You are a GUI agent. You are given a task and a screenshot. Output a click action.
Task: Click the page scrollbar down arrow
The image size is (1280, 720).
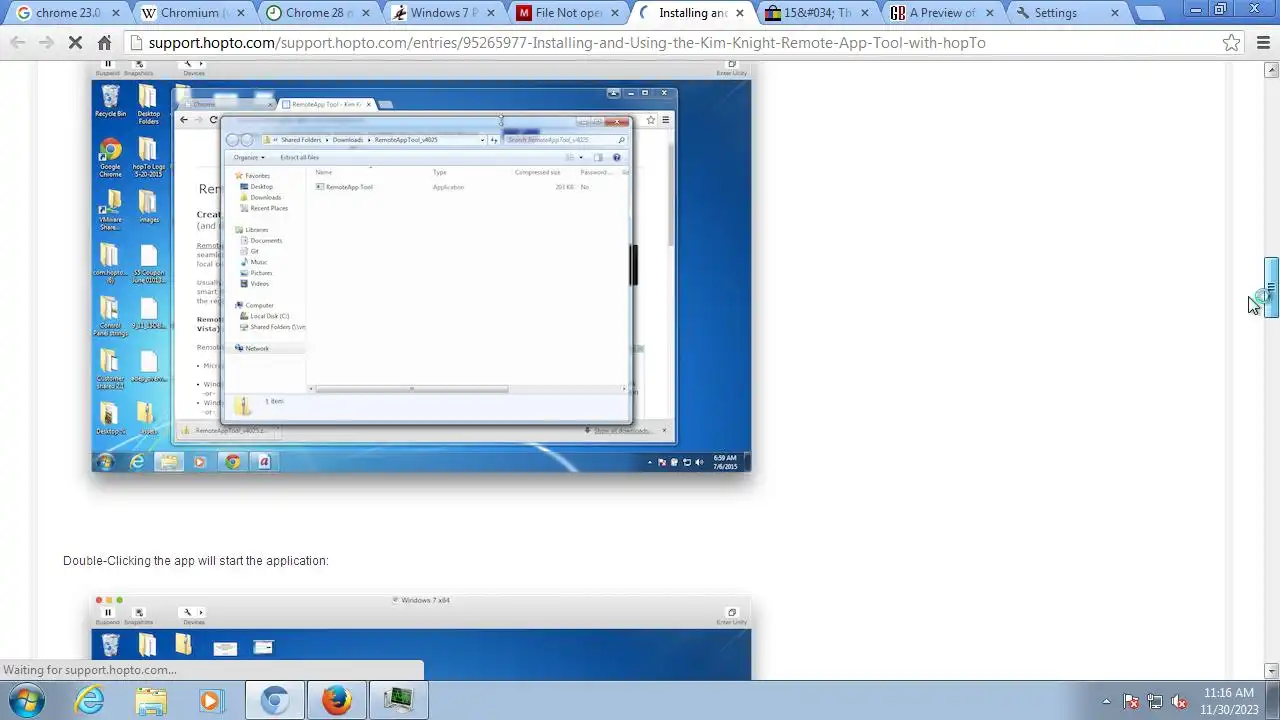1271,671
